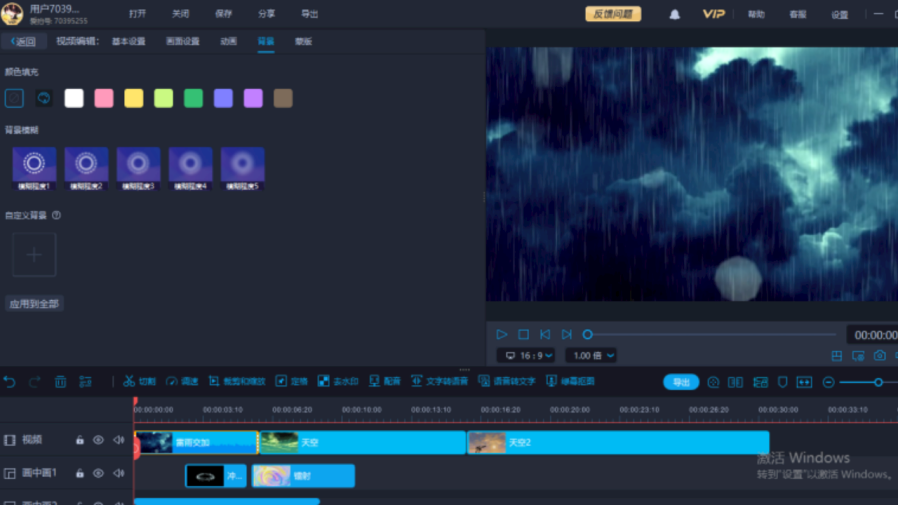
Task: Select the 模糊程度3 background blur thumbnail
Action: (138, 168)
